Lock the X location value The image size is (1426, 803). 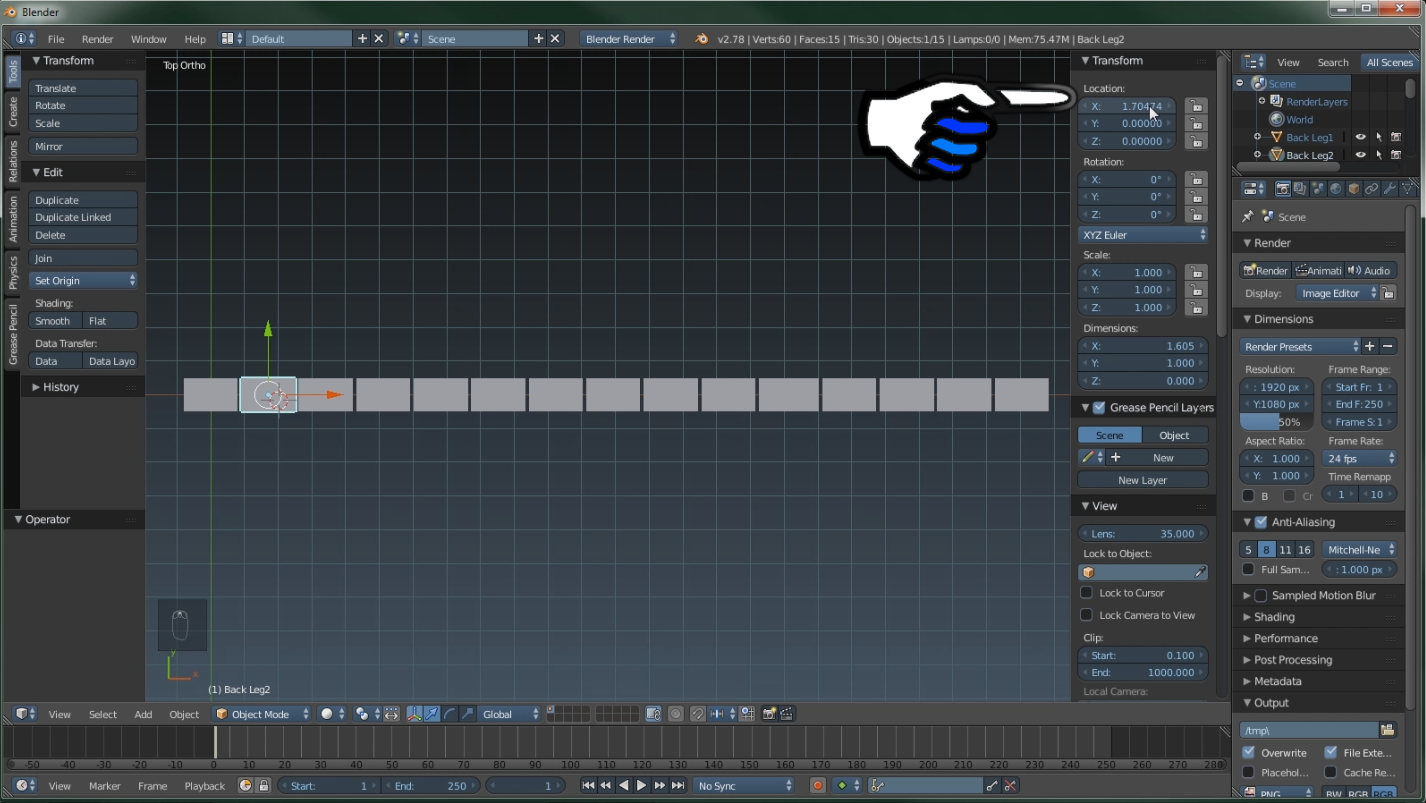pos(1195,106)
